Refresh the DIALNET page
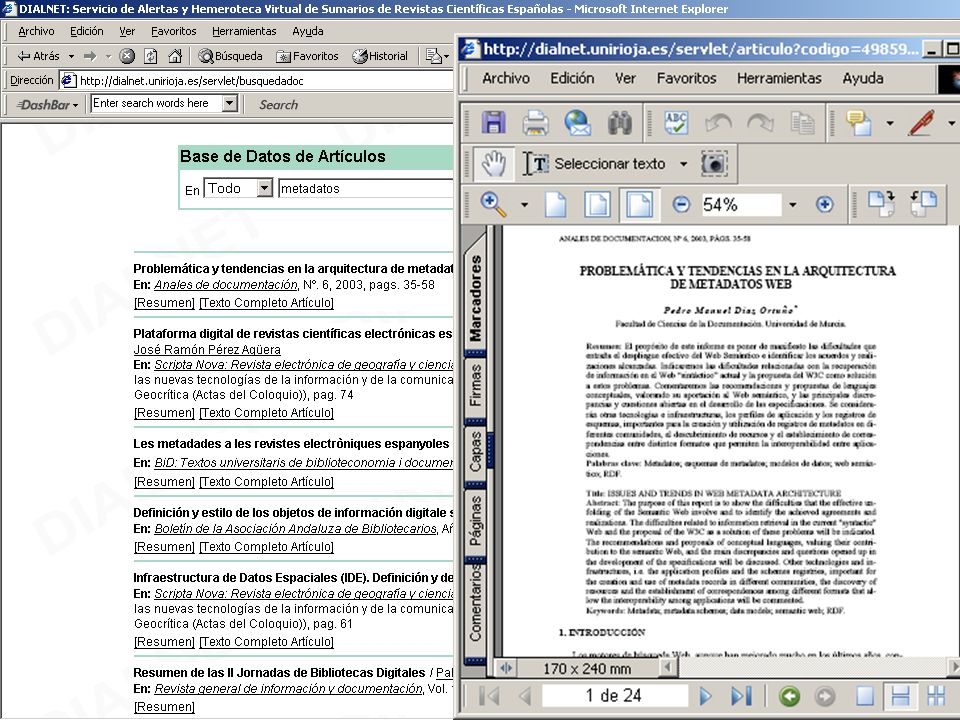The width and height of the screenshot is (960, 720). click(x=151, y=56)
